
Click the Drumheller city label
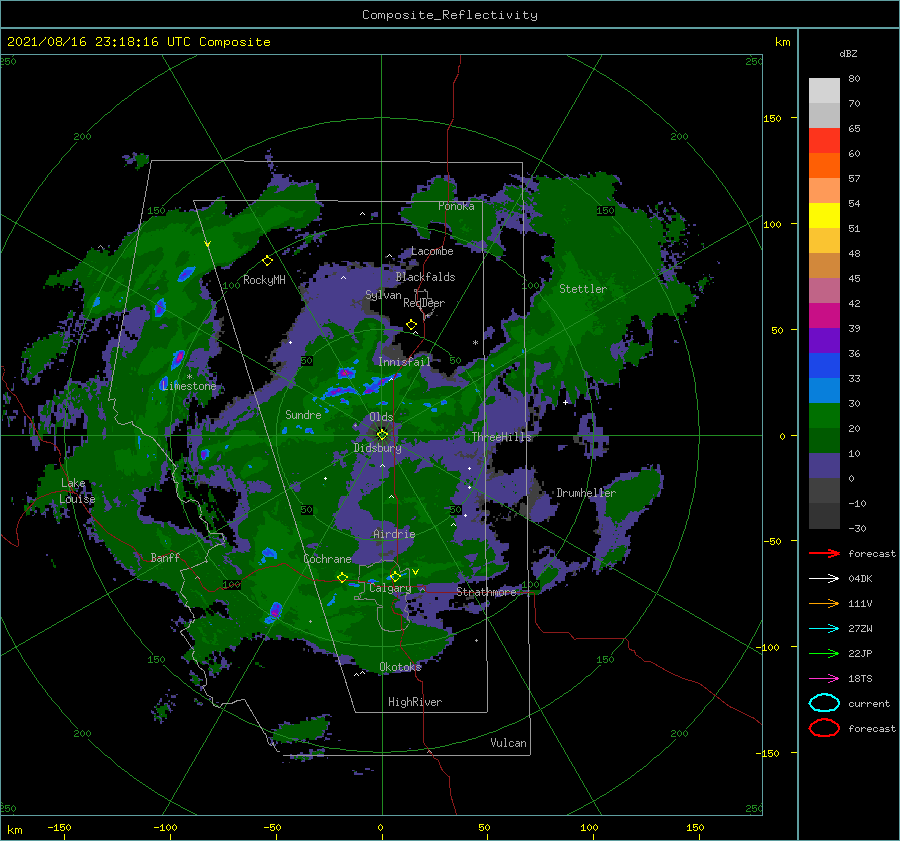click(586, 493)
